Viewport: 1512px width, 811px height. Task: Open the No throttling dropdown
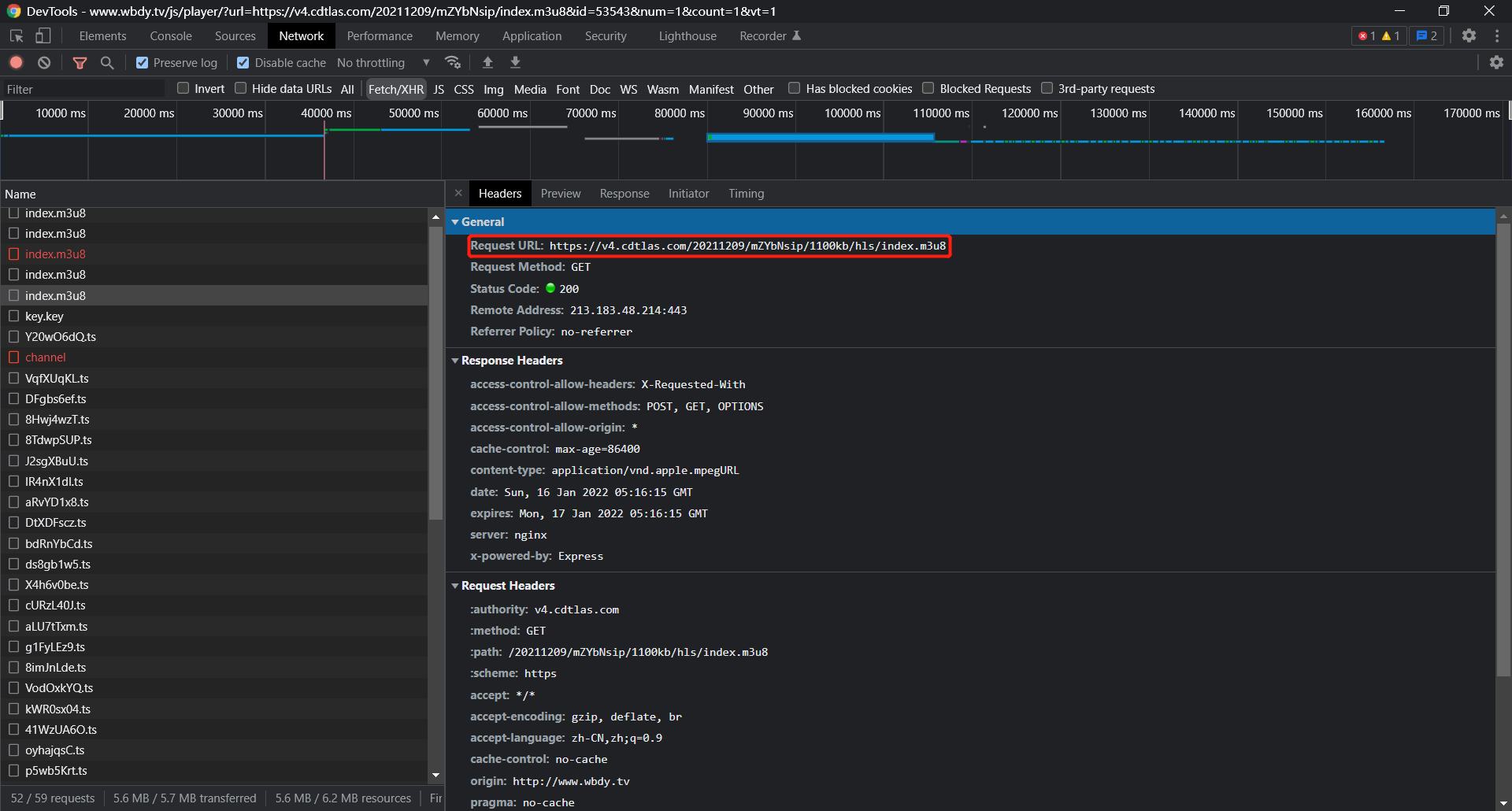click(x=384, y=63)
